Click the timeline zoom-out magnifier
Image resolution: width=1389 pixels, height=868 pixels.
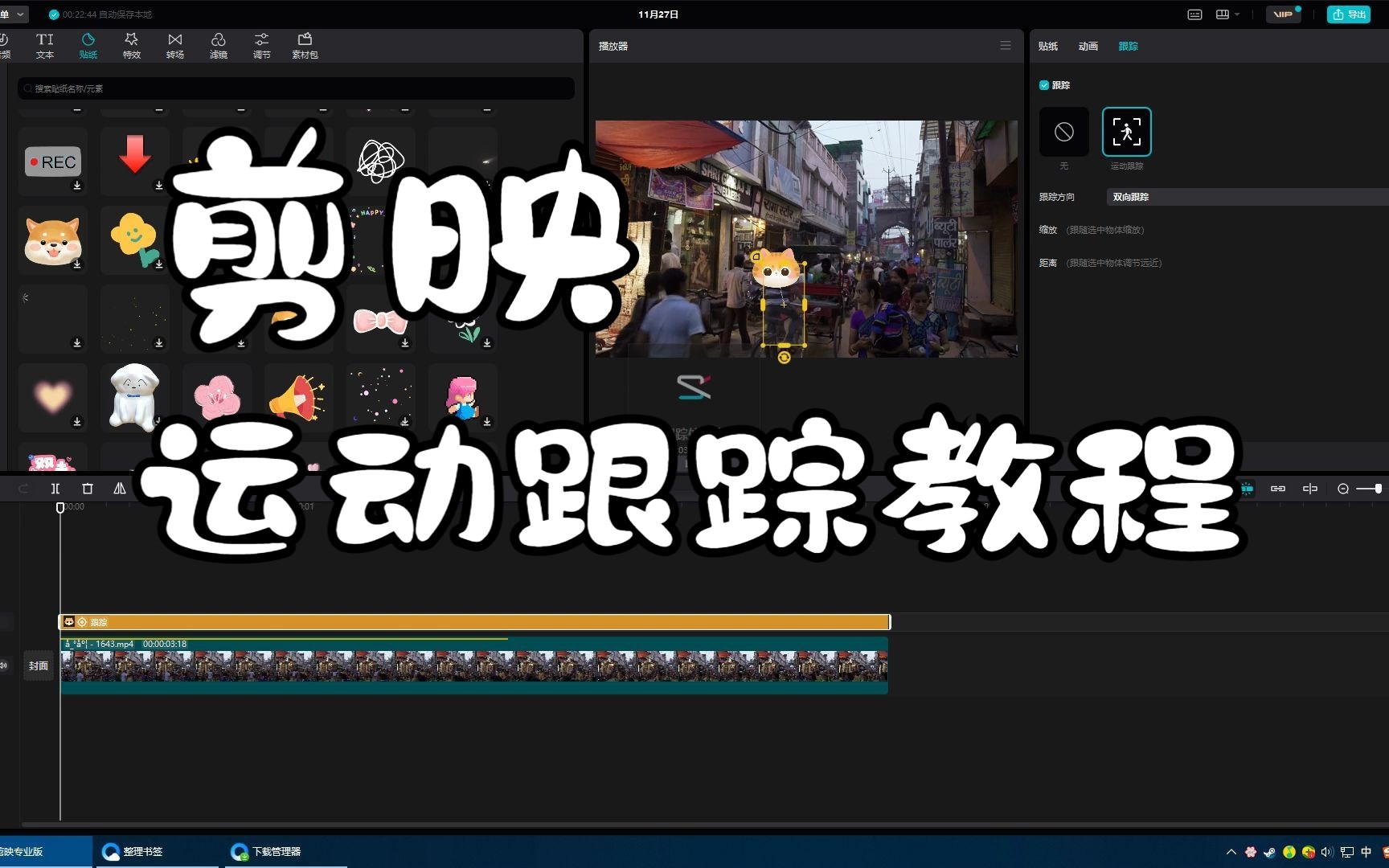click(x=1343, y=489)
